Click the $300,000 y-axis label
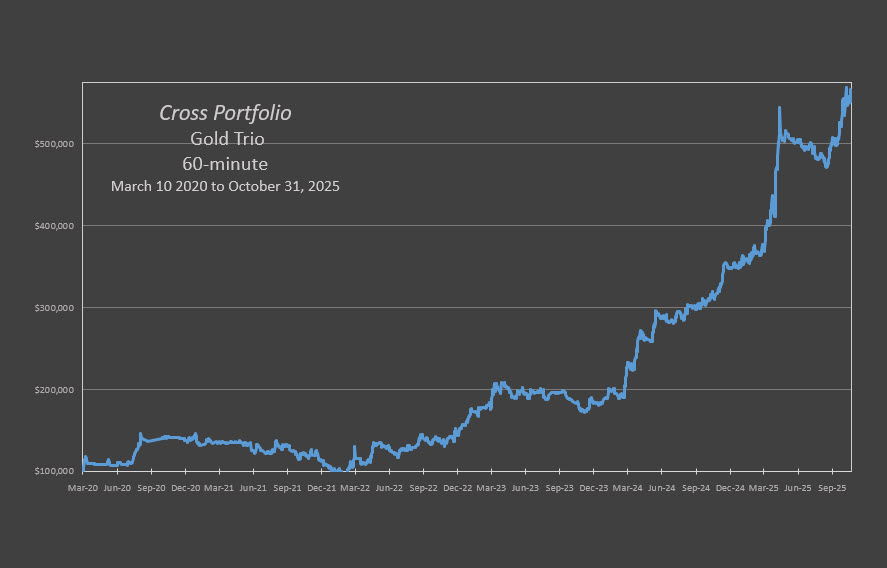The image size is (887, 568). 54,308
